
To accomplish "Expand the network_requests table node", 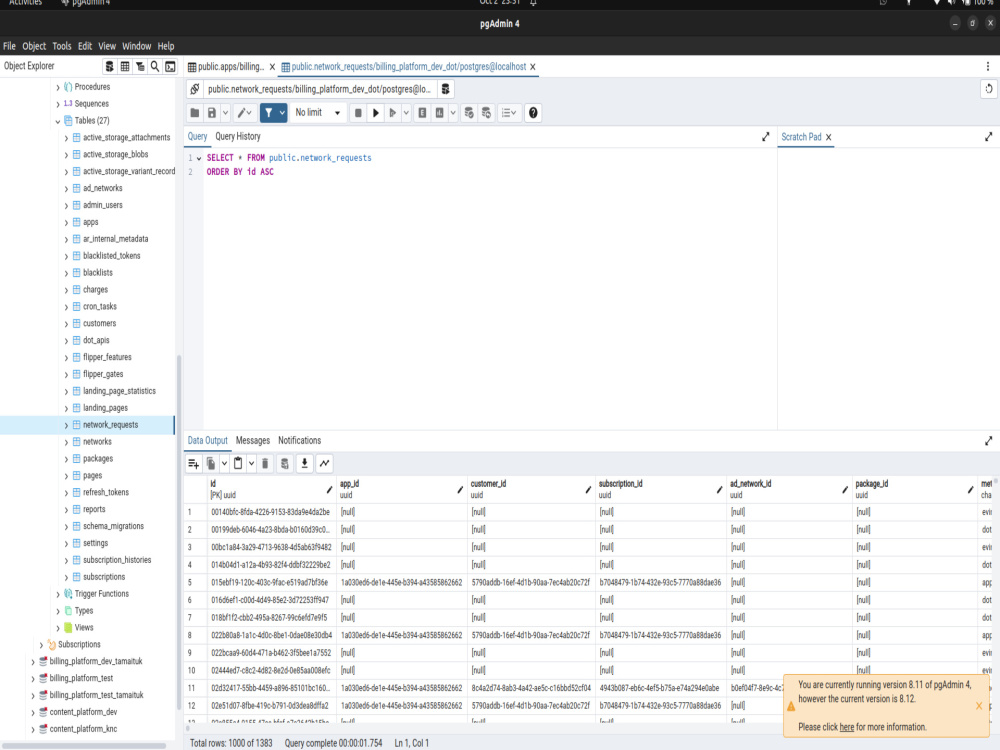I will (x=66, y=425).
